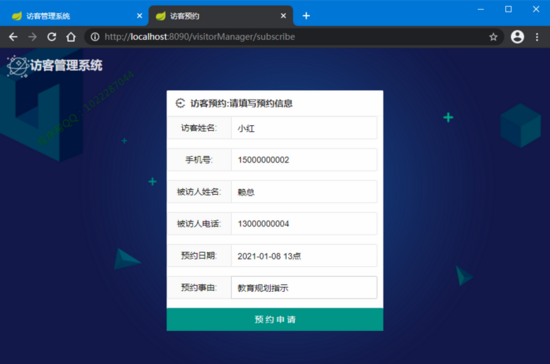Select the 访客预约 tab
This screenshot has height=364, width=550.
coord(221,16)
